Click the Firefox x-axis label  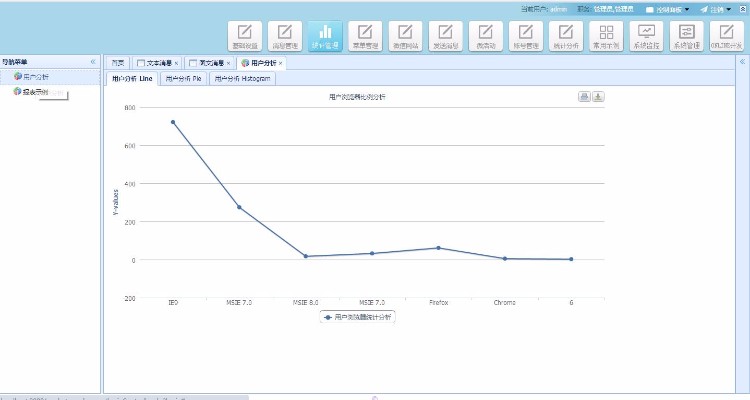coord(439,302)
